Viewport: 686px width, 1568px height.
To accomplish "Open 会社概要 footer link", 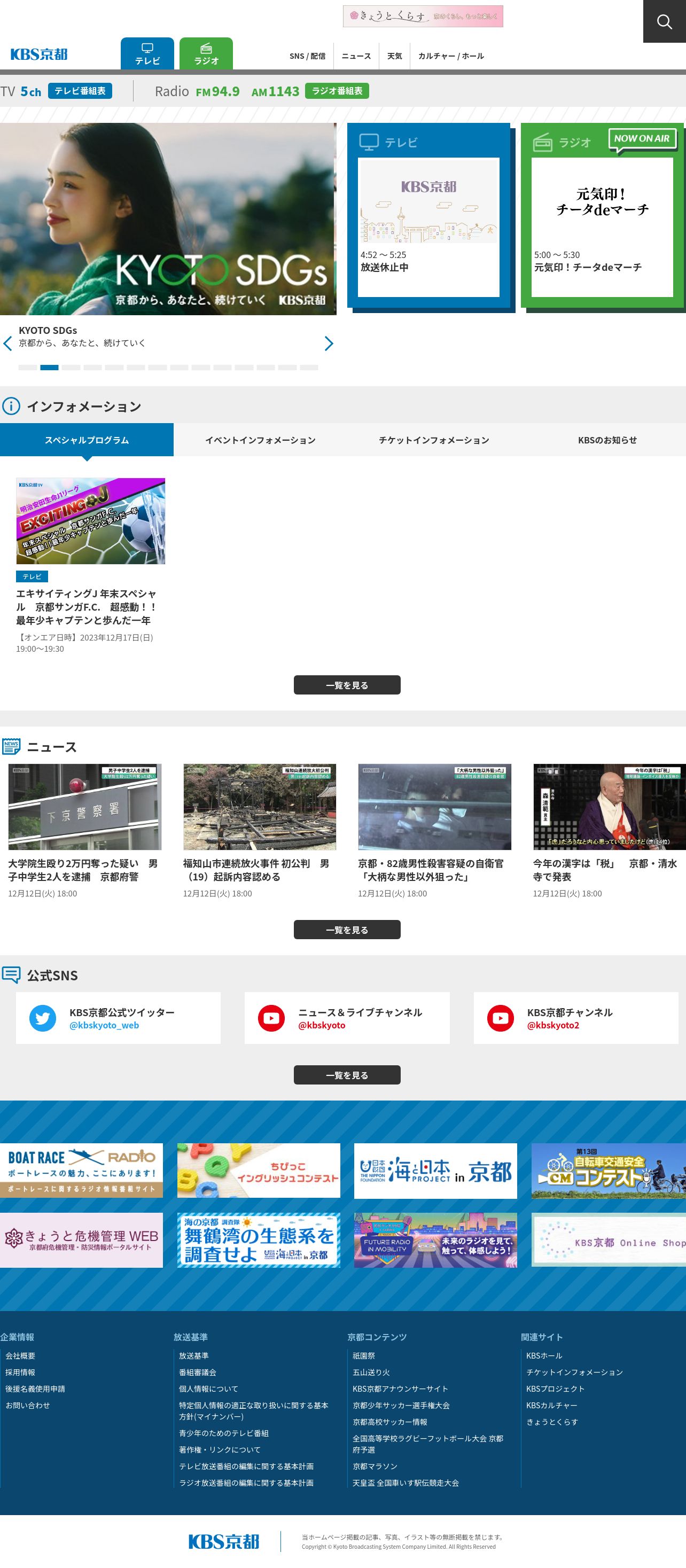I will tap(20, 1355).
